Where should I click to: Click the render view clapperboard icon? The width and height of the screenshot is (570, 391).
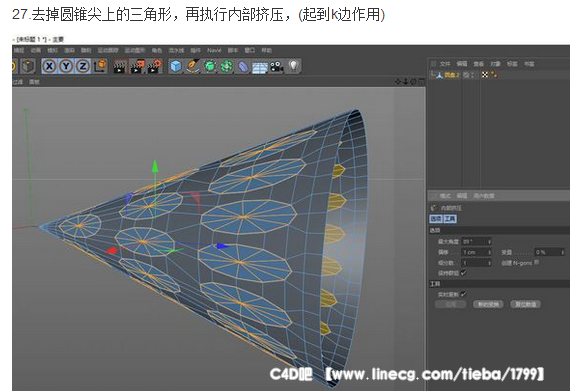tap(119, 66)
